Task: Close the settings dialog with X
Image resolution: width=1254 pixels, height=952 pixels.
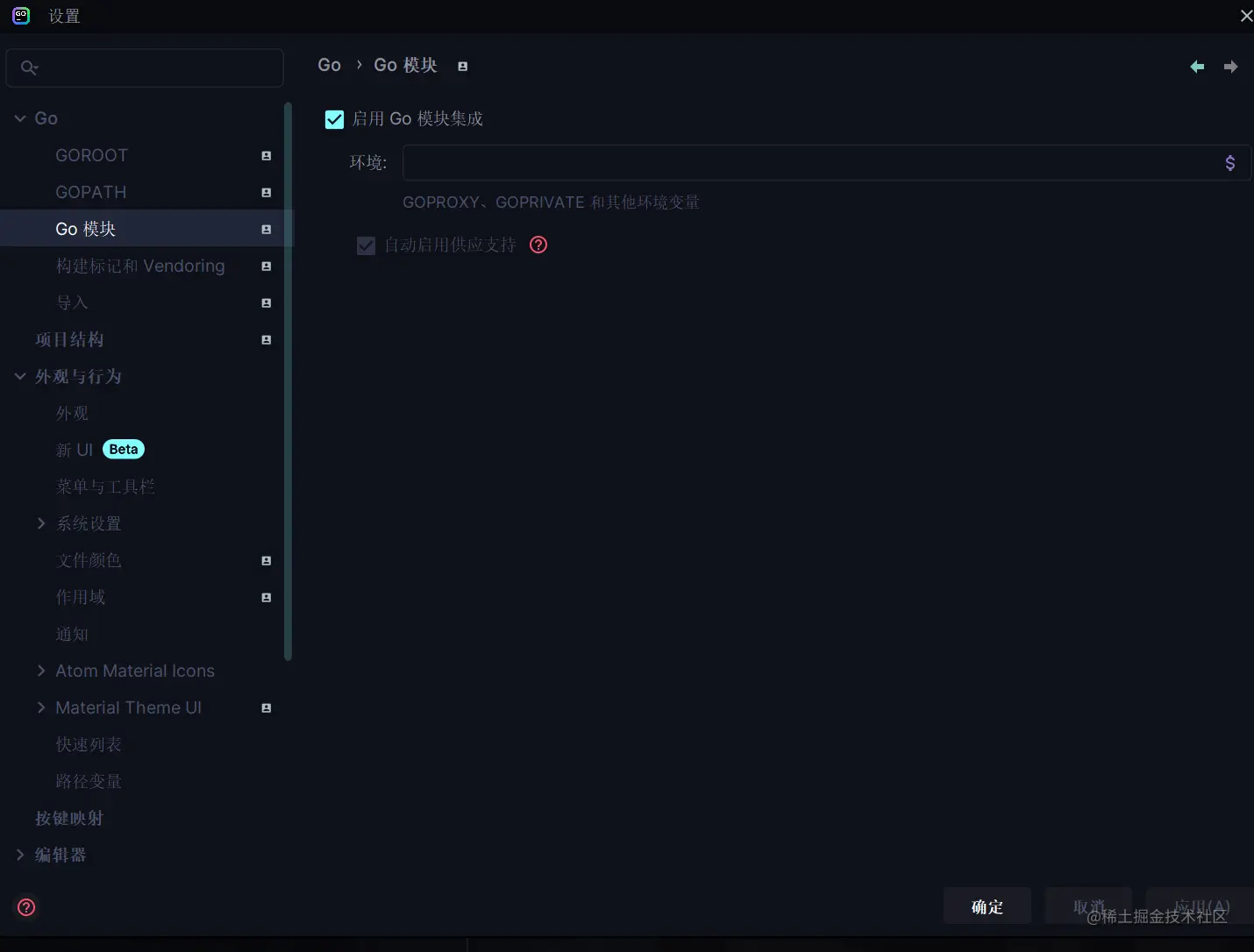Action: pos(1245,16)
